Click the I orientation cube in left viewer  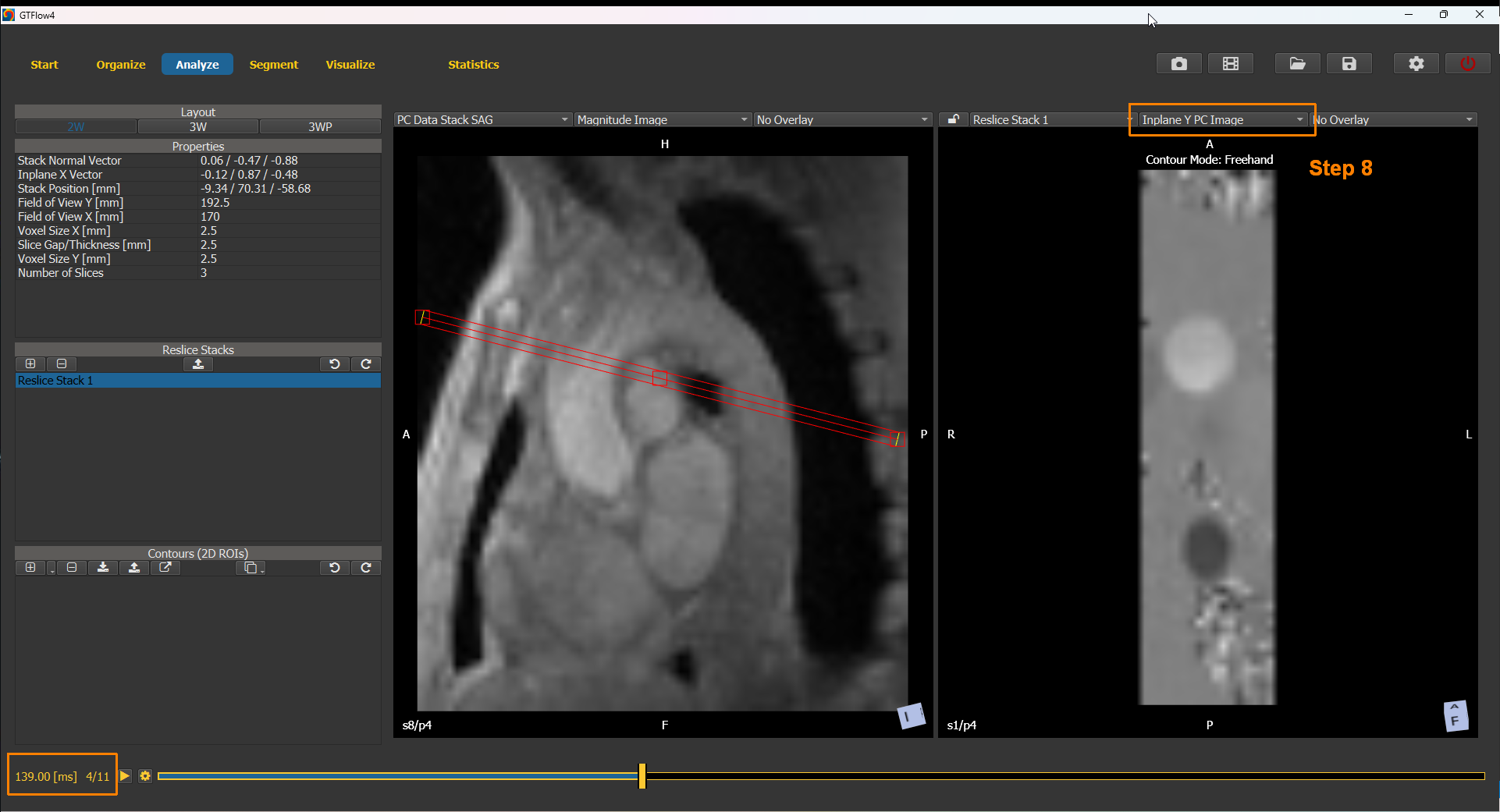click(911, 715)
